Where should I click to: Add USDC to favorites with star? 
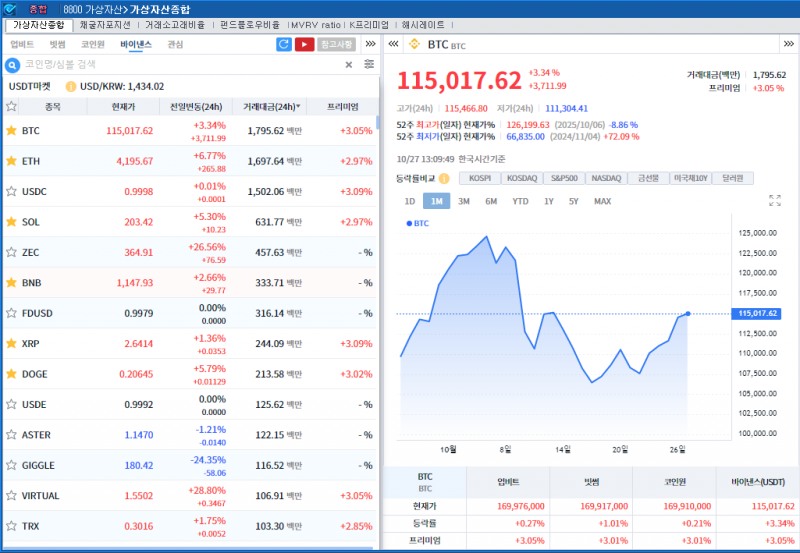point(11,191)
